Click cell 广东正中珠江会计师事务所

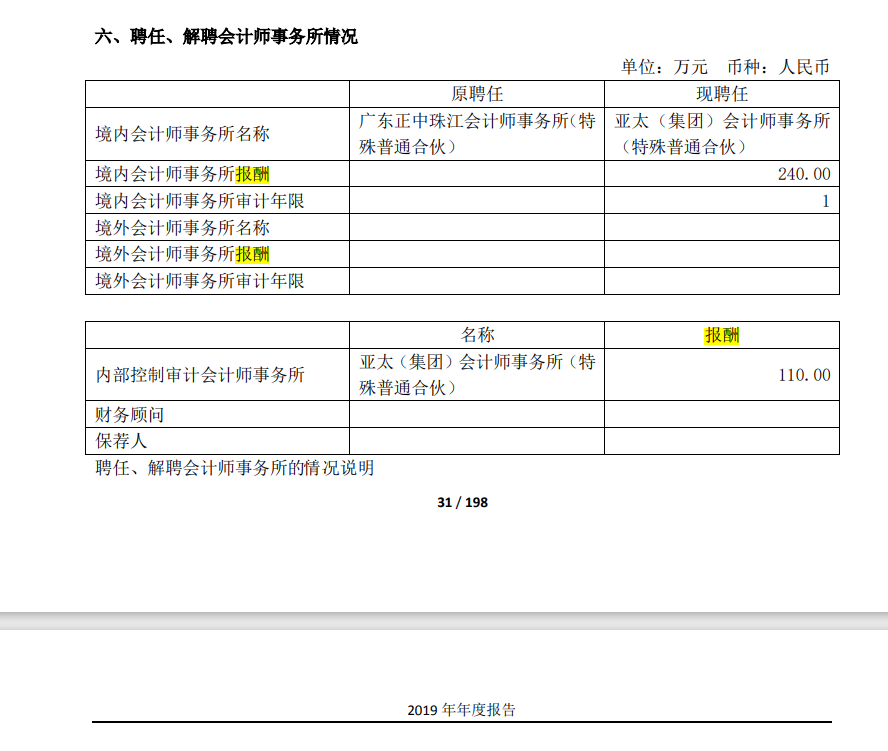point(477,134)
